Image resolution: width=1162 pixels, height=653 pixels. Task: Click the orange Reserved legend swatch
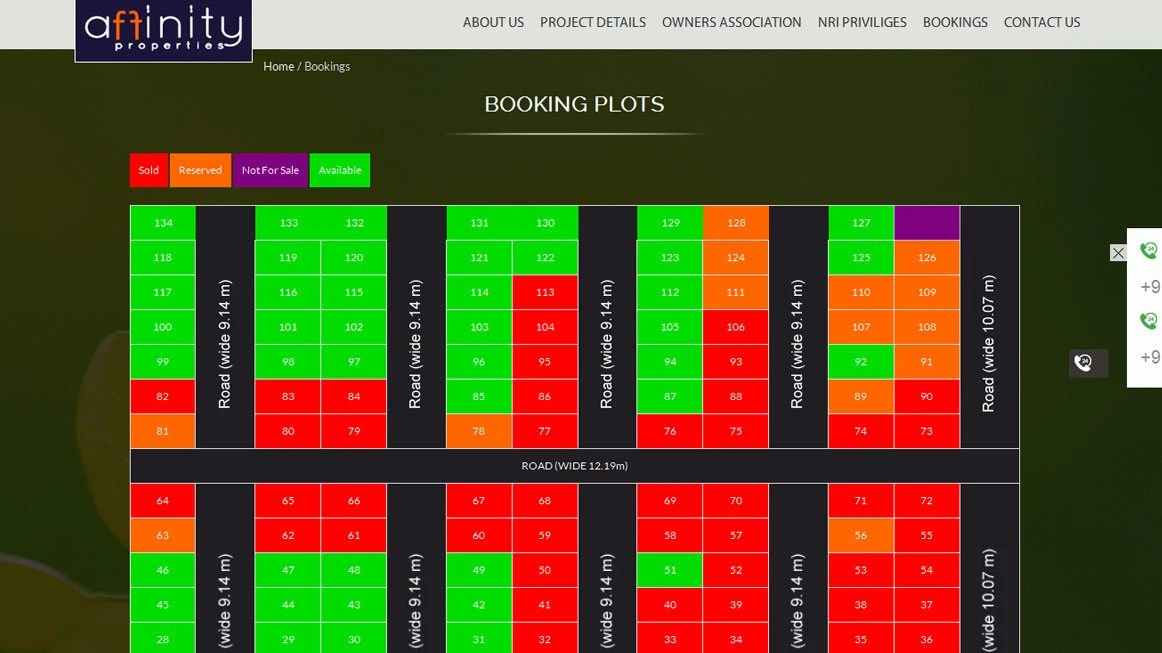[x=200, y=170]
